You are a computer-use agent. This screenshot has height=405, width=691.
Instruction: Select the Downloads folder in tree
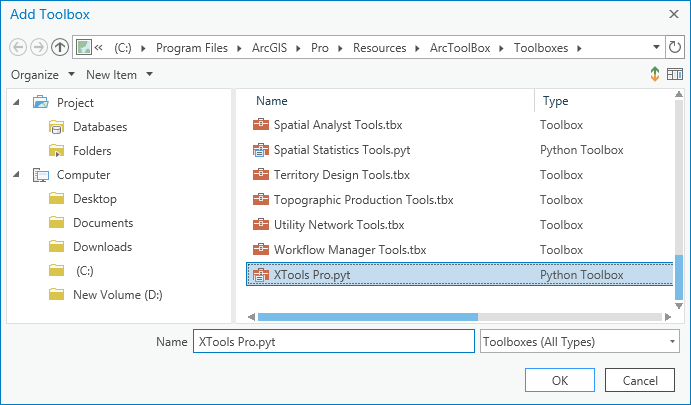[102, 247]
